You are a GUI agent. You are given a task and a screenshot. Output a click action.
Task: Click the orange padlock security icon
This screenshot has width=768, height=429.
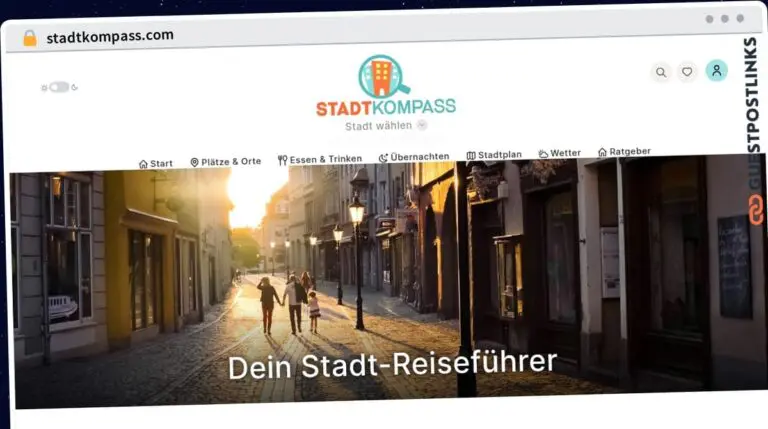[x=30, y=38]
